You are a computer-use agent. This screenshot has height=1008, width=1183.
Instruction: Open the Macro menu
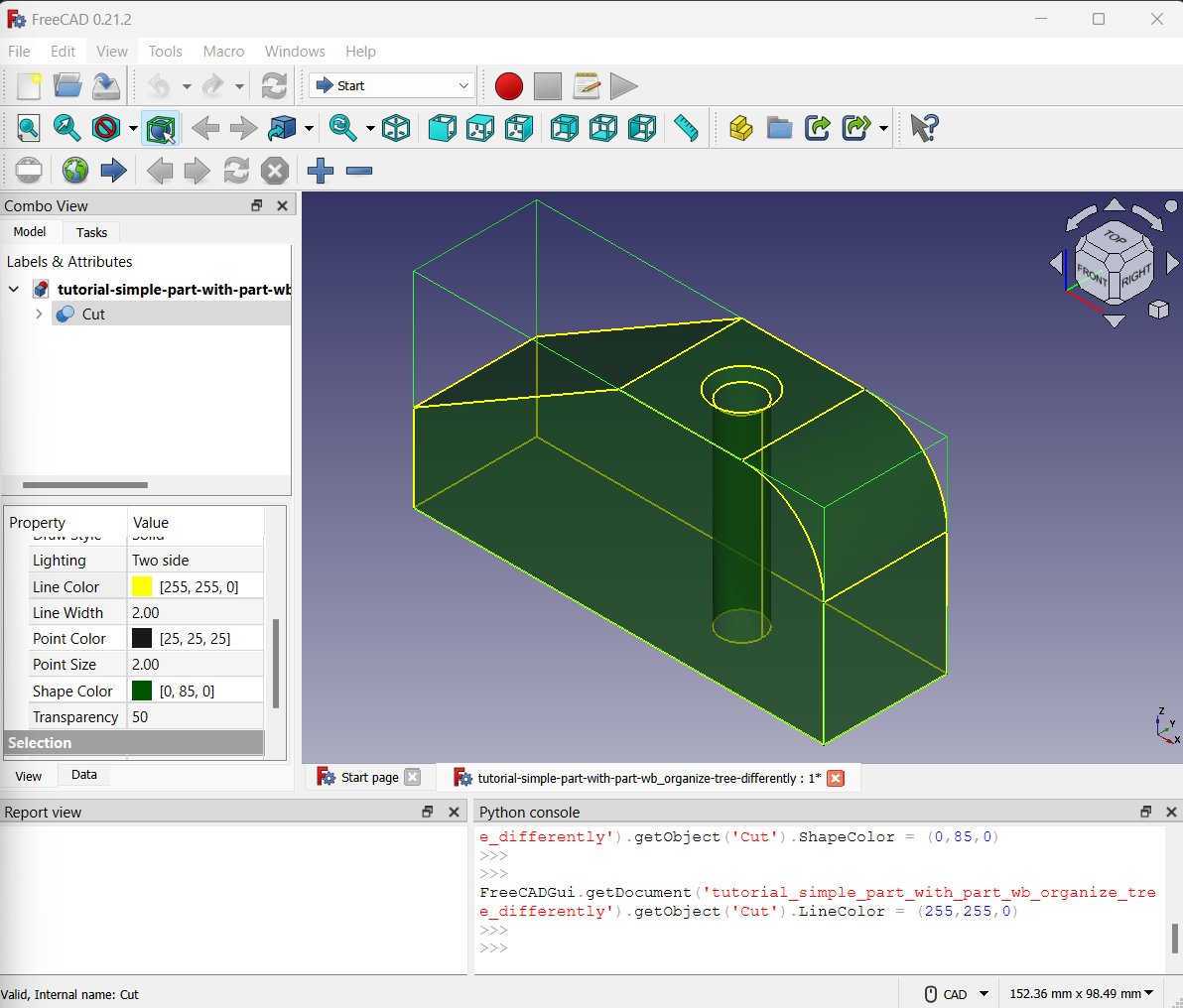click(x=223, y=52)
